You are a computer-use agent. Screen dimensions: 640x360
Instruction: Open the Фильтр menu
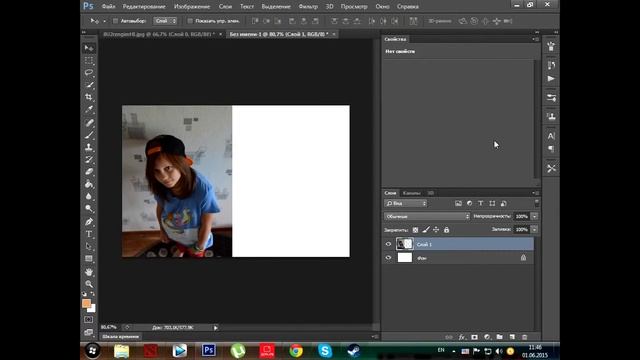coord(308,7)
